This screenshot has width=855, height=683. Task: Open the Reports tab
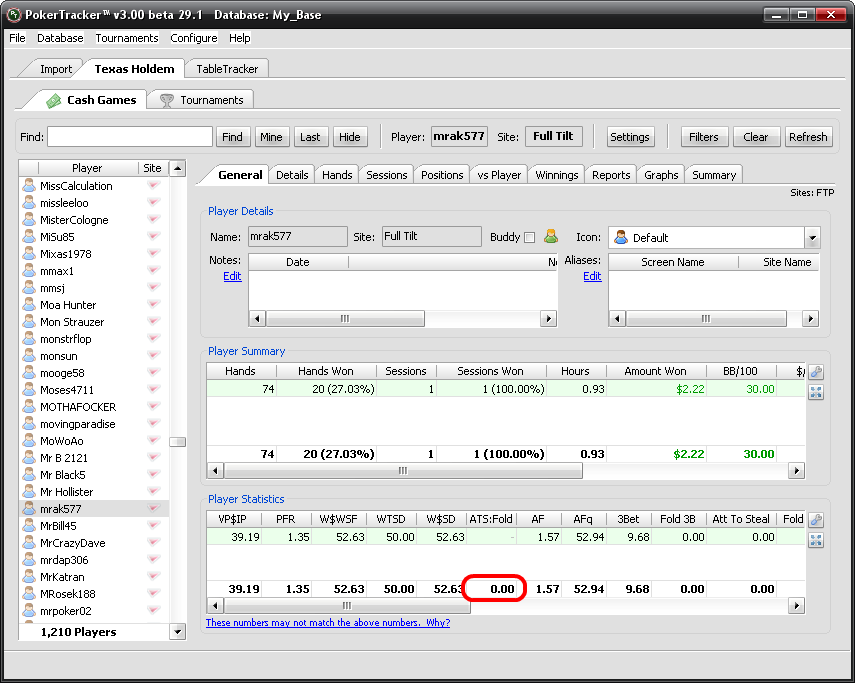(x=611, y=175)
